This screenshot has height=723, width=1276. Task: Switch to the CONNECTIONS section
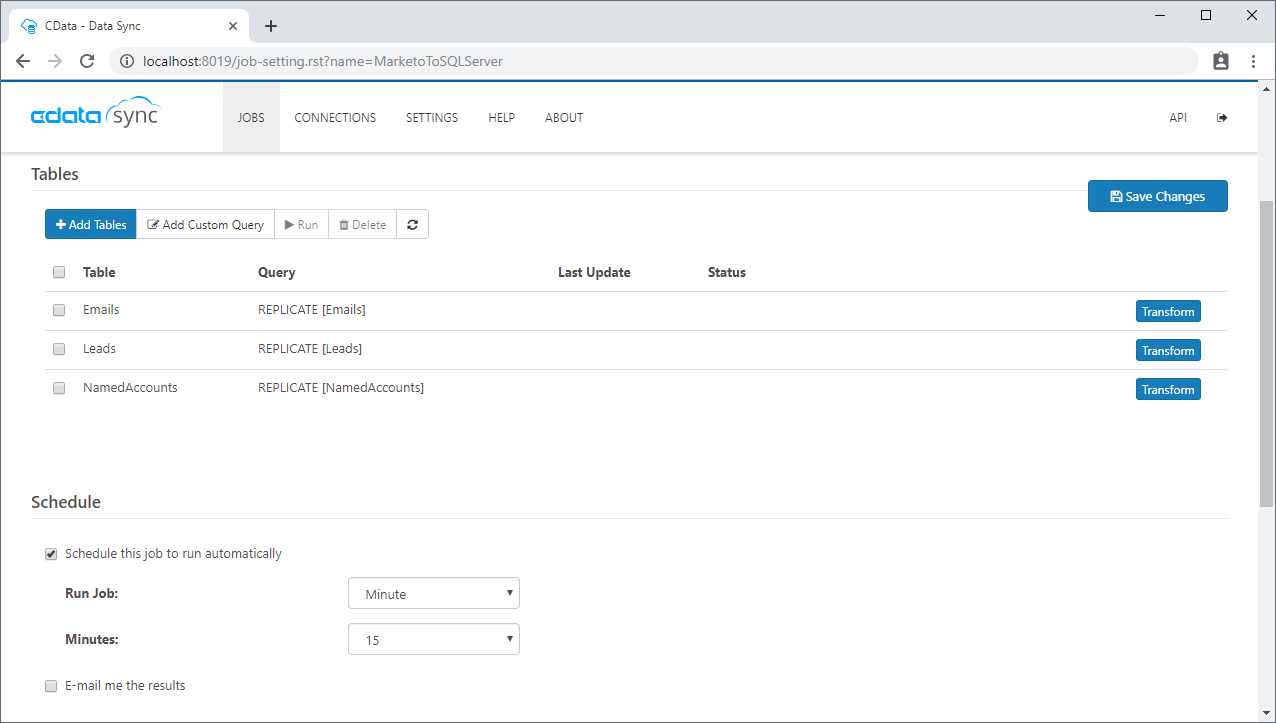(x=335, y=117)
